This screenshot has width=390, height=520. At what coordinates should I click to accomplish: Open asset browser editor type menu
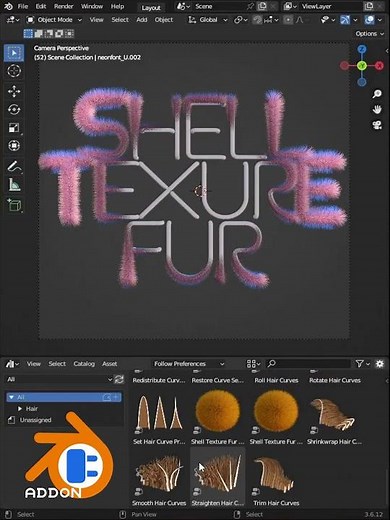(x=12, y=364)
